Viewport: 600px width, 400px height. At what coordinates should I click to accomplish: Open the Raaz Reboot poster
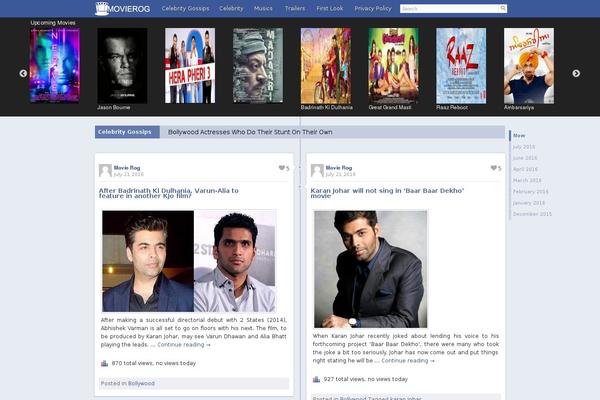461,65
